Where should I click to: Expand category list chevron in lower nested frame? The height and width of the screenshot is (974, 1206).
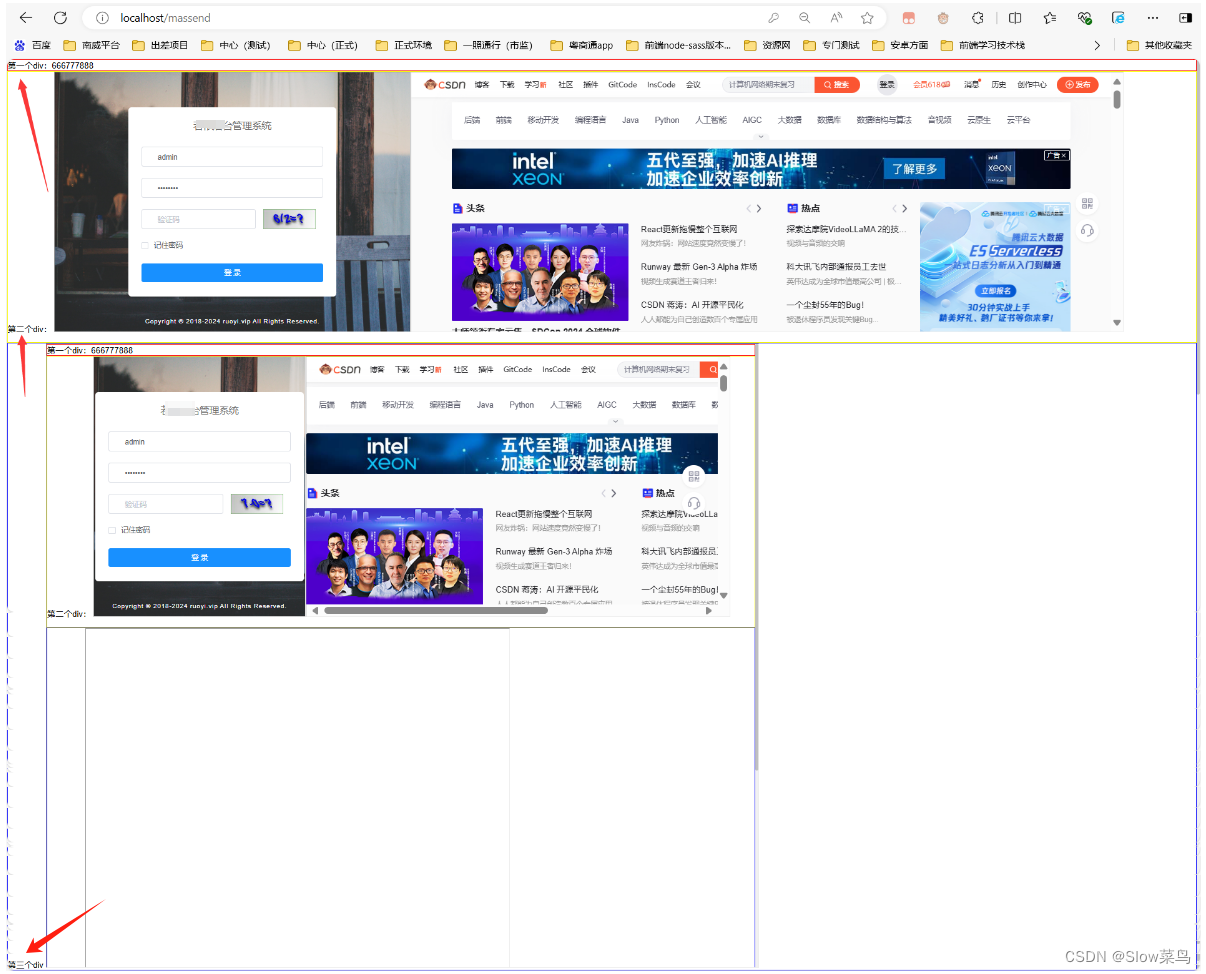click(615, 421)
